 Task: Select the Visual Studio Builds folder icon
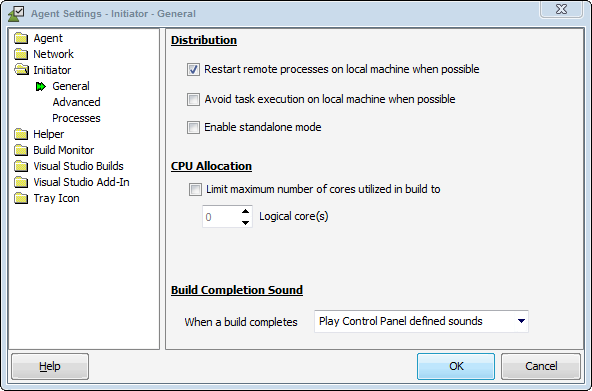coord(21,166)
